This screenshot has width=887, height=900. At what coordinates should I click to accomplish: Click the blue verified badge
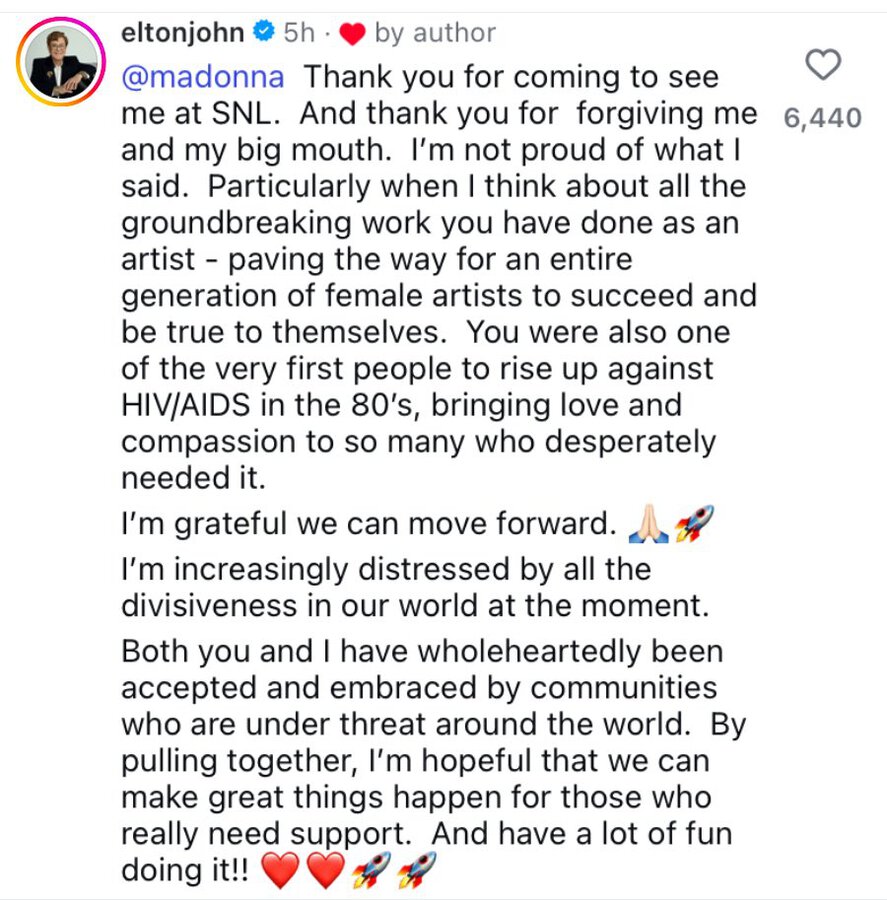(x=264, y=31)
